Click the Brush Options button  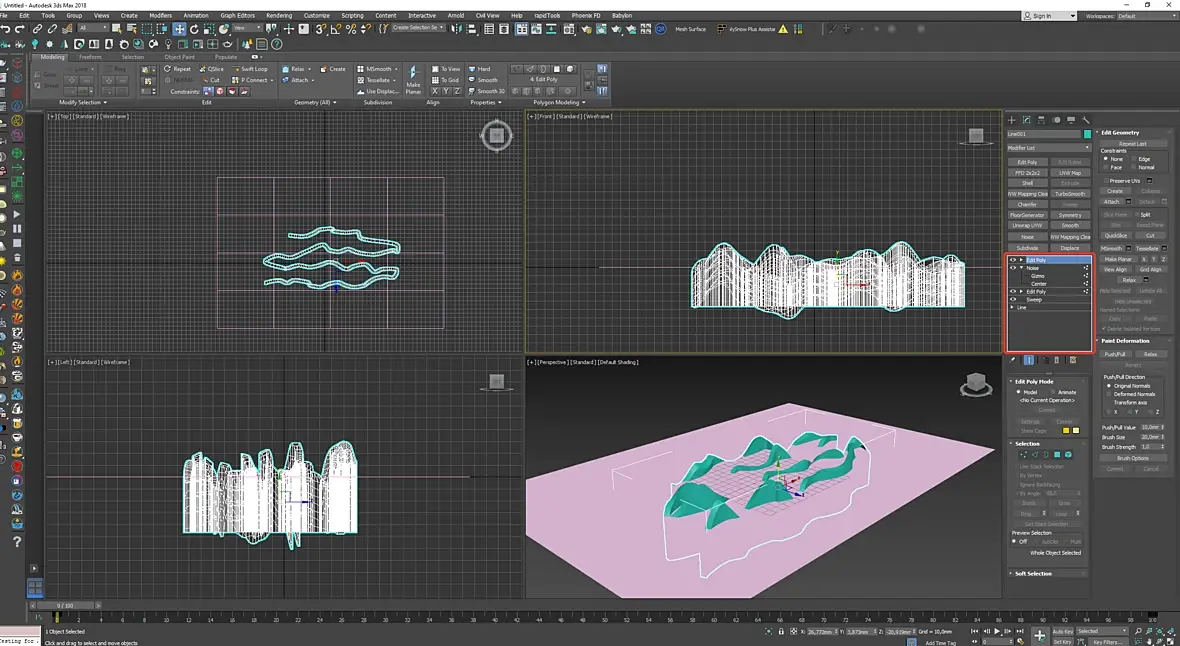coord(1133,458)
